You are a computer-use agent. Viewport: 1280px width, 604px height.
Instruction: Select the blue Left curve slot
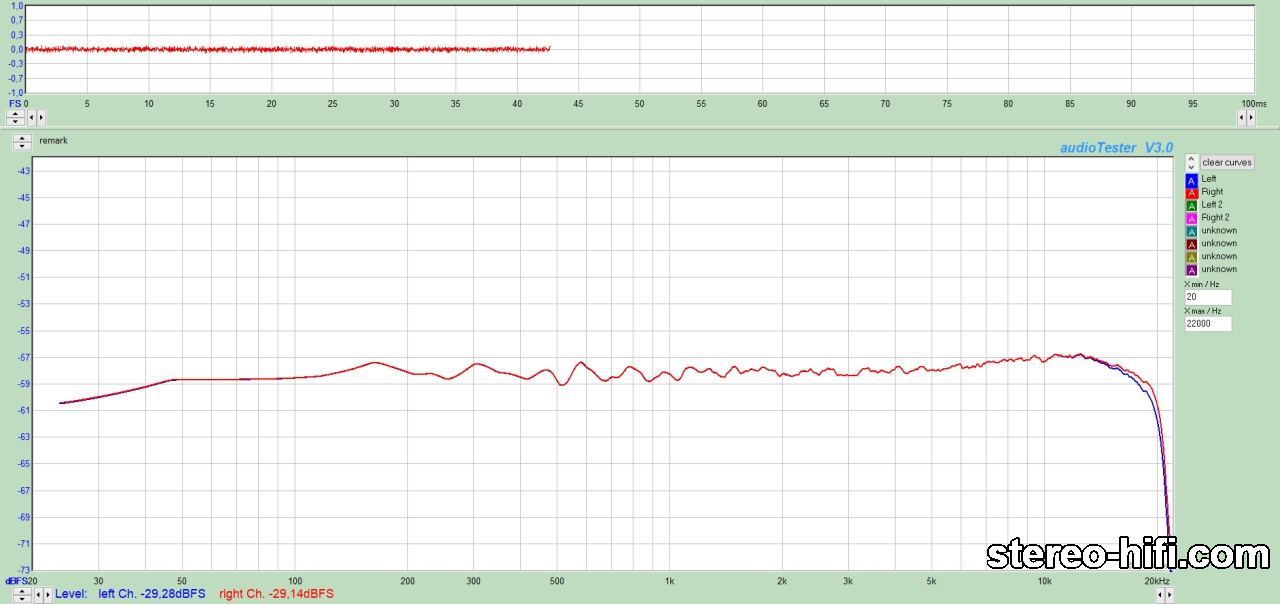click(x=1191, y=180)
